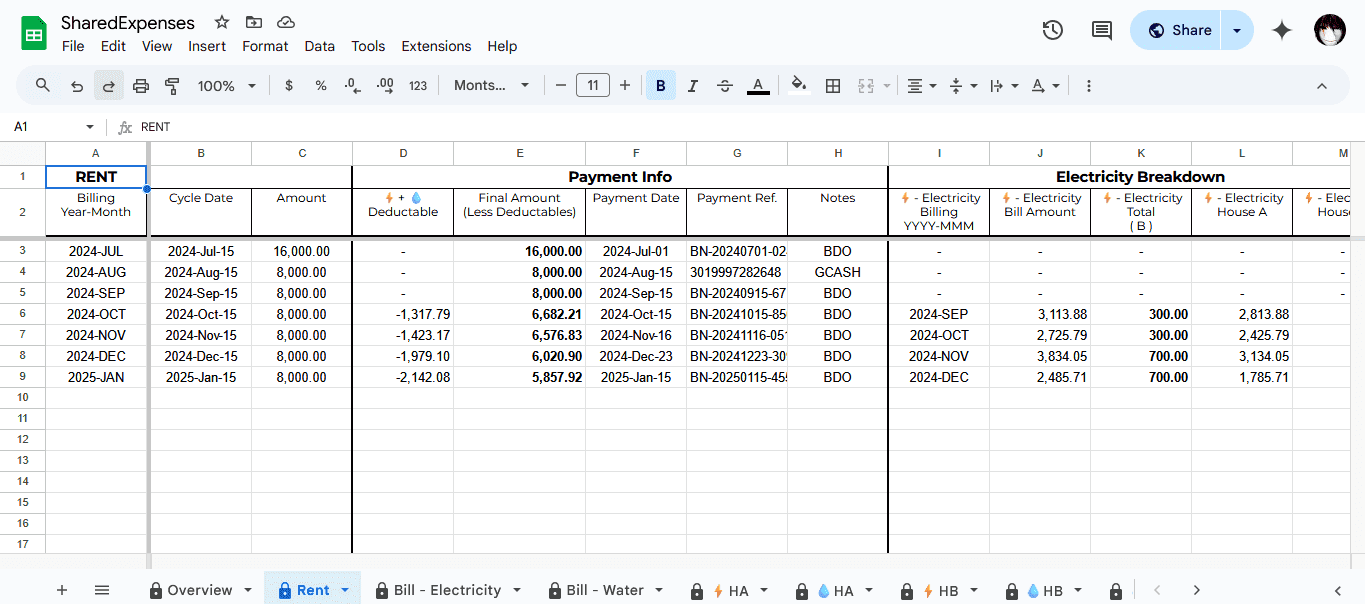Click the font size input field
Viewport: 1365px width, 604px height.
pos(593,86)
